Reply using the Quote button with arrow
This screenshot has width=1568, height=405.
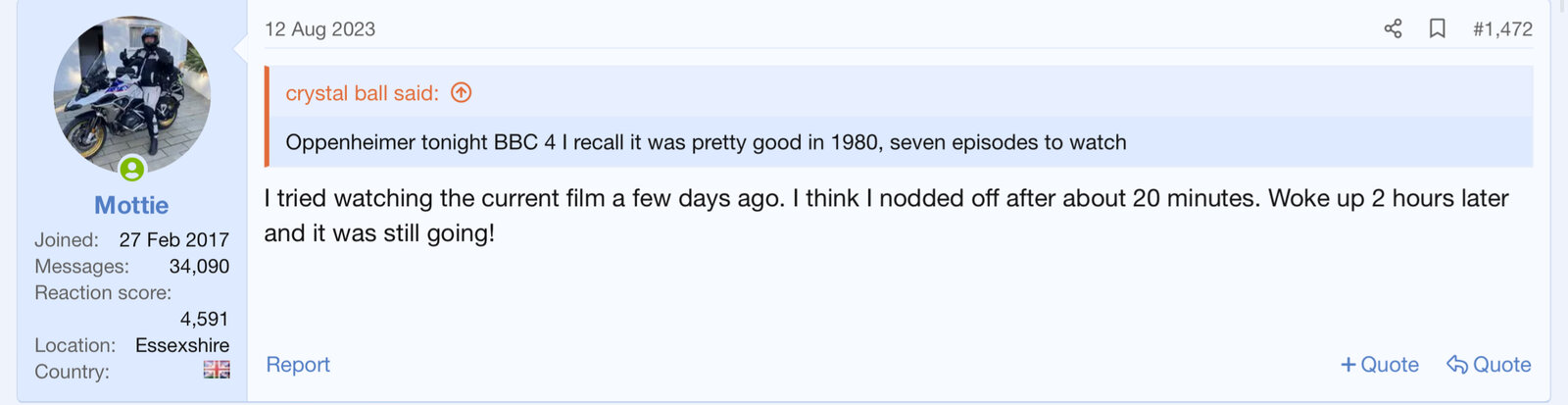click(x=1489, y=365)
